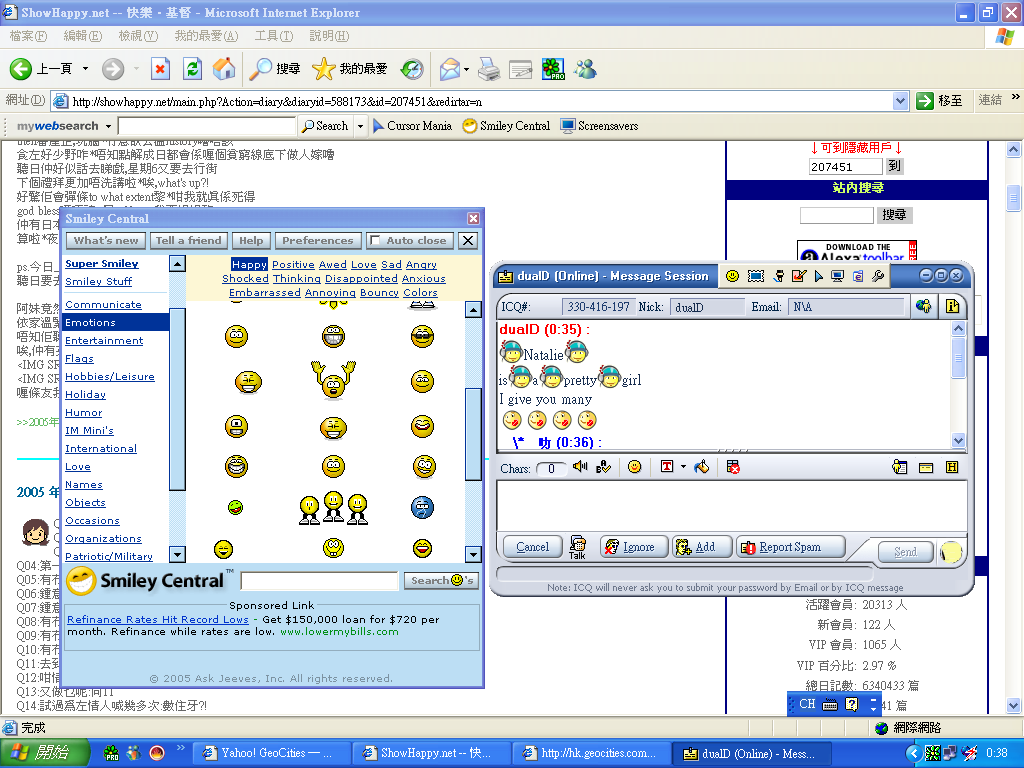Image resolution: width=1024 pixels, height=768 pixels.
Task: Open IE History clock icon
Action: [x=412, y=69]
